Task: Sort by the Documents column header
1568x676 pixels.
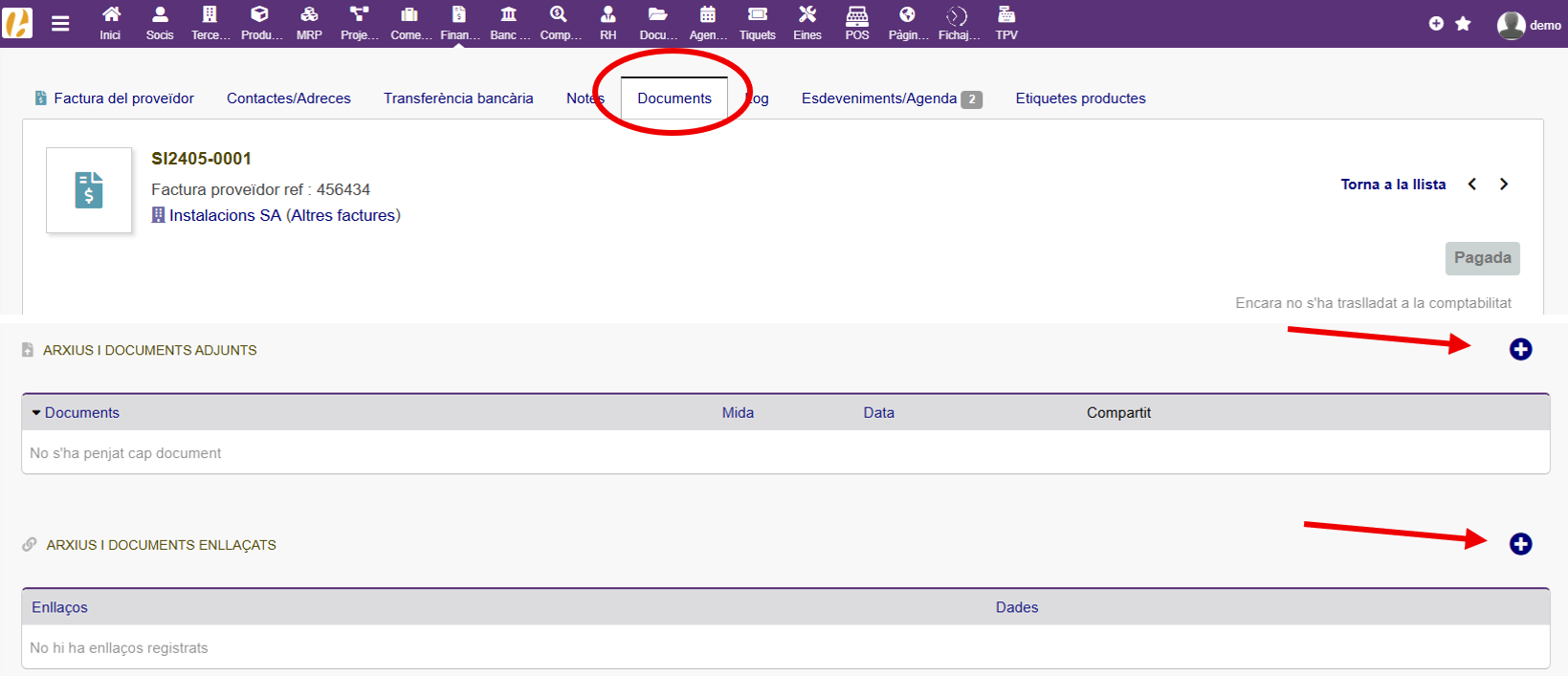Action: (x=81, y=413)
